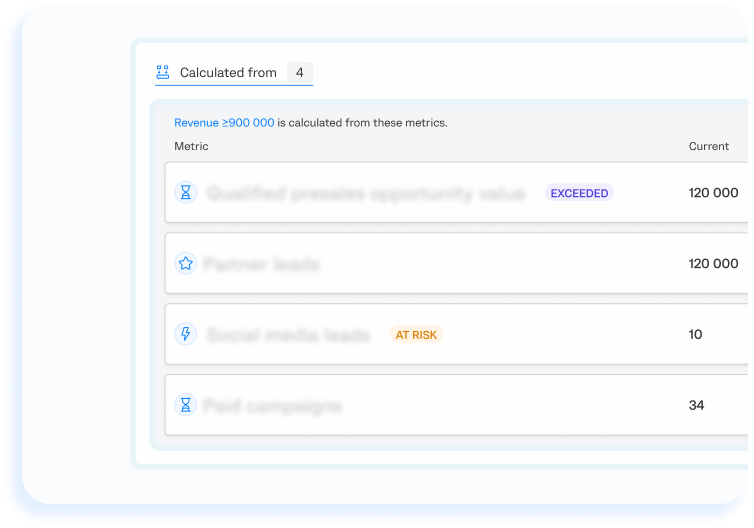This screenshot has height=528, width=754.
Task: Open the Qualified presales opportunity value metric
Action: click(366, 193)
